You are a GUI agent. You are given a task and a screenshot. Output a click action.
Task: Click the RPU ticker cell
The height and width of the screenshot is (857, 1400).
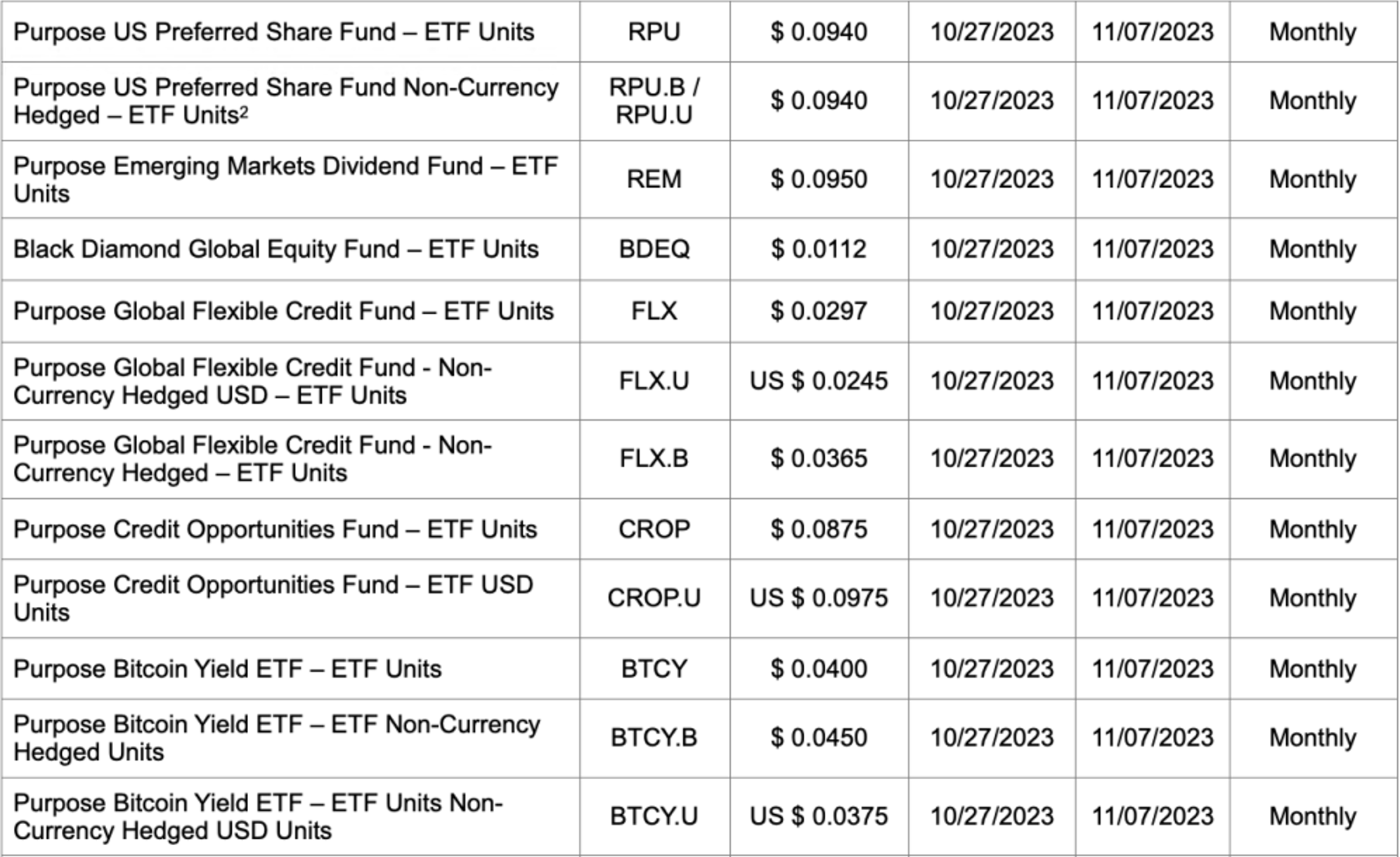(654, 32)
